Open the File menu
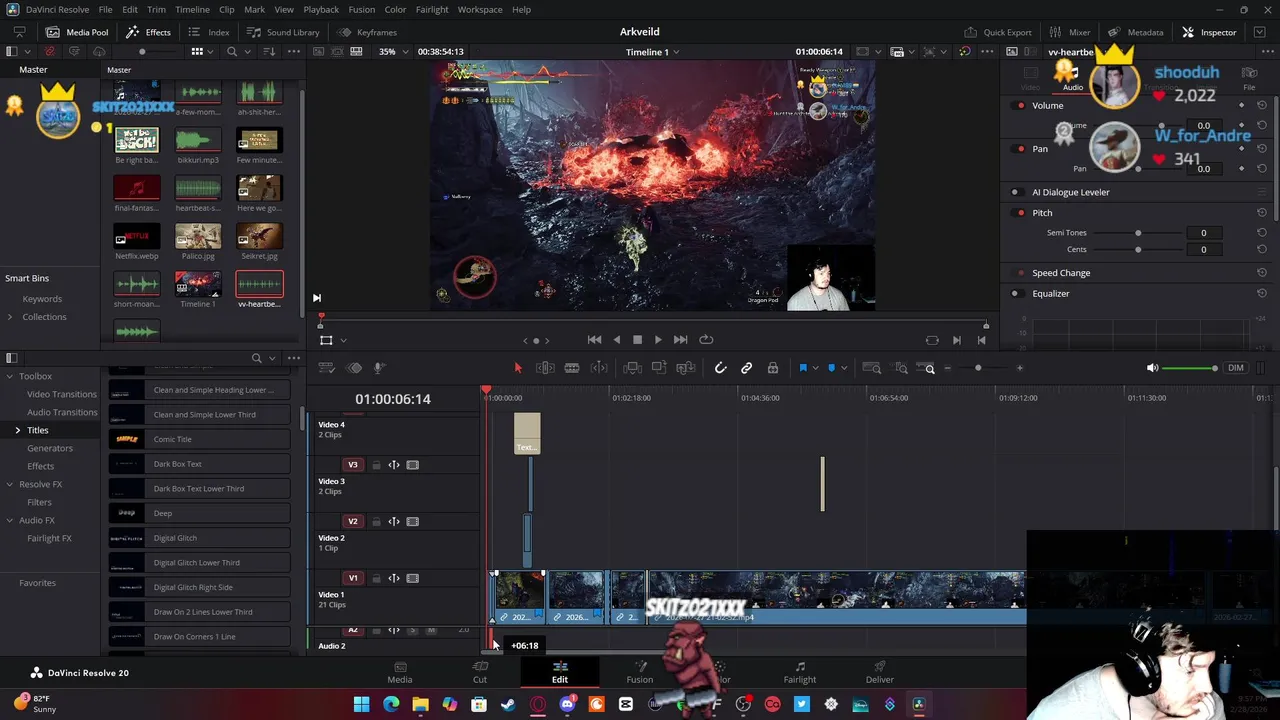The height and width of the screenshot is (720, 1280). click(105, 9)
